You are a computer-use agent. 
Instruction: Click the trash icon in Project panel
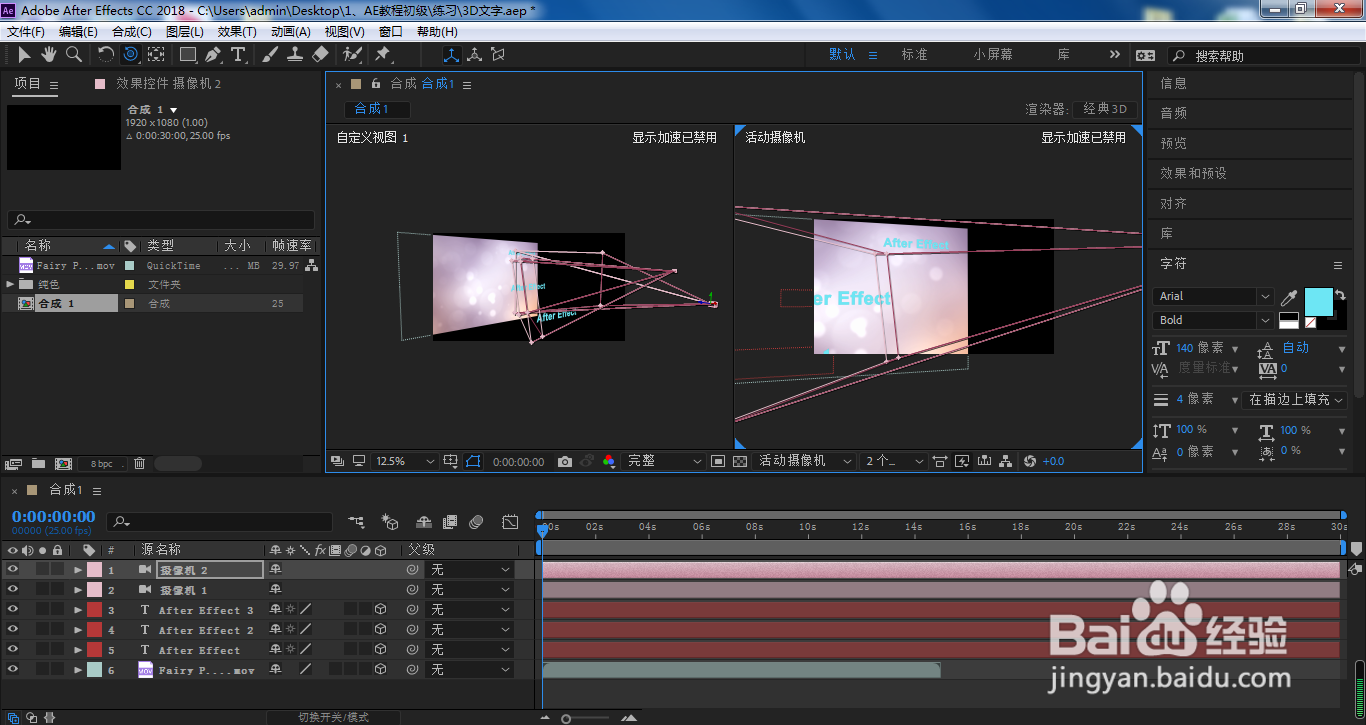139,463
